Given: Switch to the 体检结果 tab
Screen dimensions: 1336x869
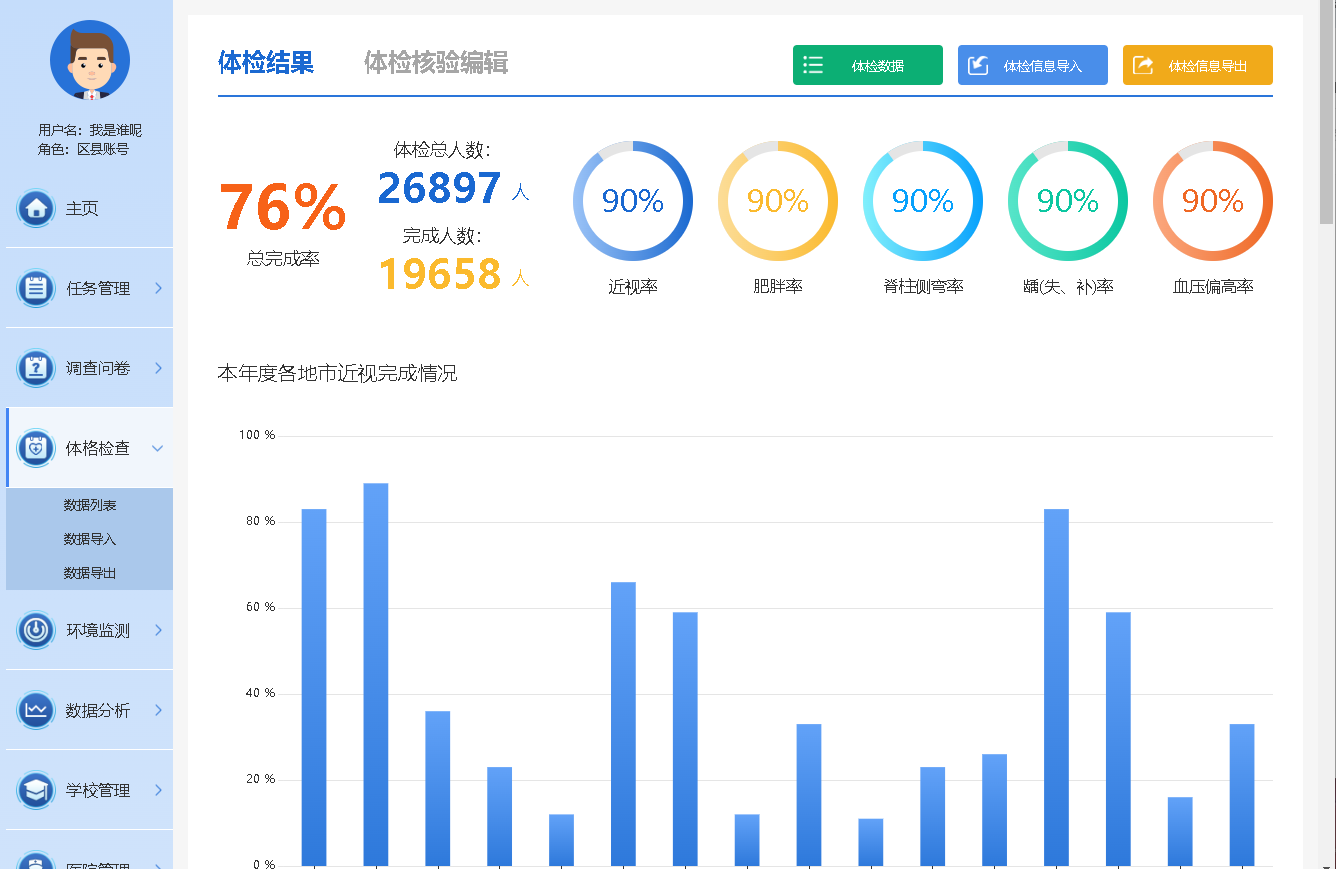Looking at the screenshot, I should [266, 63].
